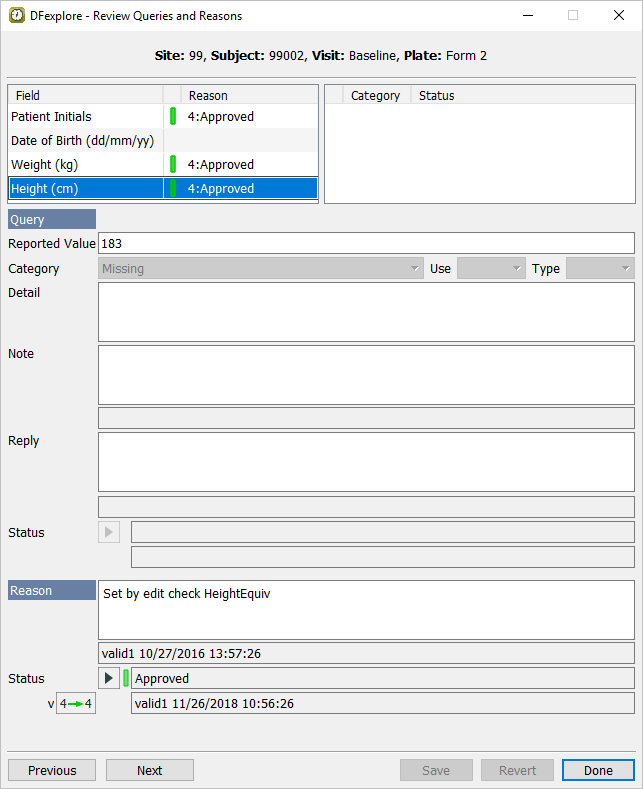
Task: Click the Reason status play arrow button
Action: coord(109,679)
